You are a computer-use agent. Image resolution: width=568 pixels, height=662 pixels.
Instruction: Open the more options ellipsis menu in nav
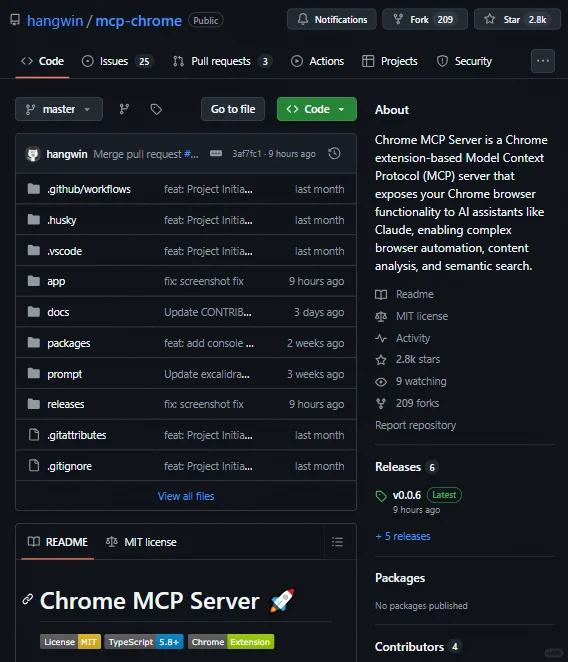tap(543, 61)
